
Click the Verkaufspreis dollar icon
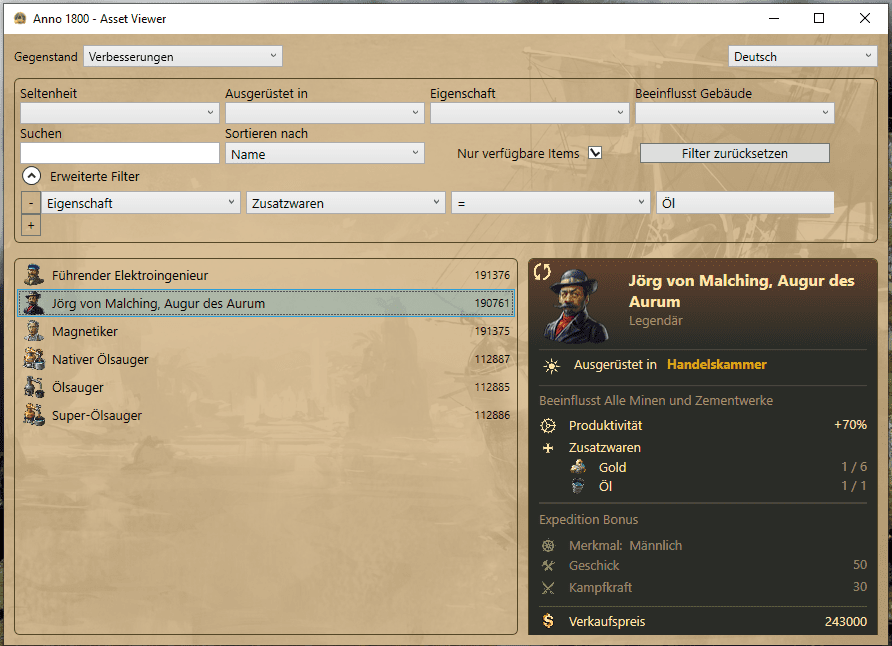548,621
